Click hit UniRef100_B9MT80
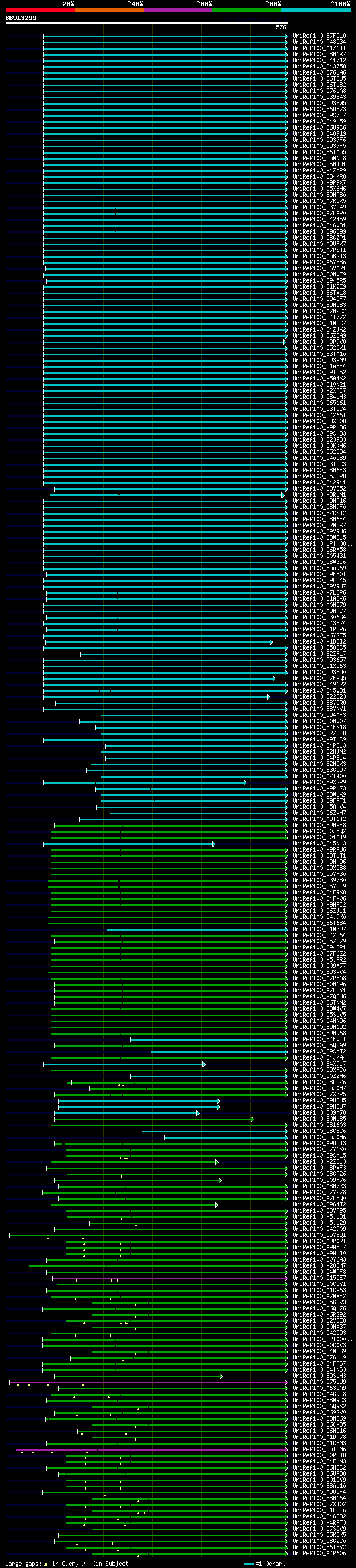This screenshot has width=356, height=1568. (x=319, y=195)
